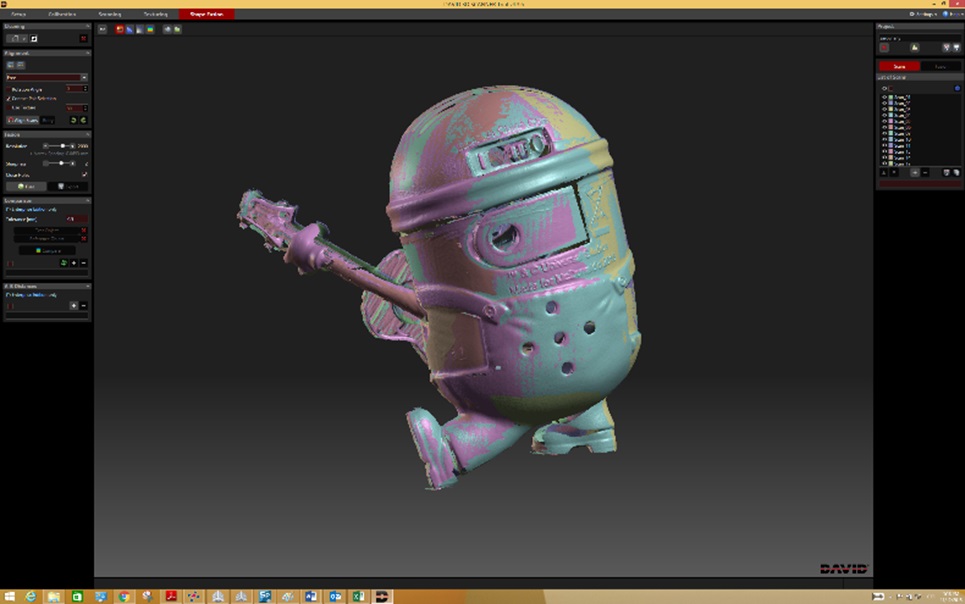Click the Resolution slider's right end button
Image resolution: width=965 pixels, height=604 pixels.
pyautogui.click(x=73, y=146)
